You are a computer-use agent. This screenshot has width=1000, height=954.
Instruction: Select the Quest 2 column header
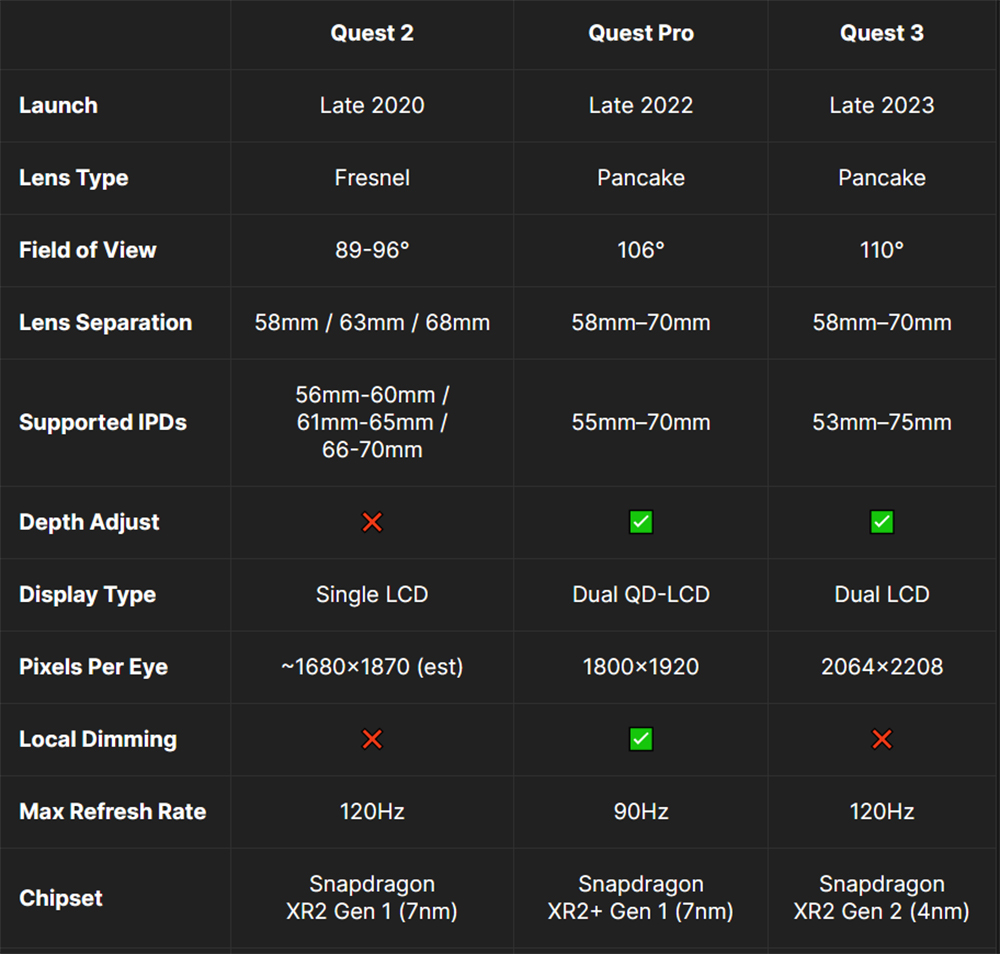(372, 33)
